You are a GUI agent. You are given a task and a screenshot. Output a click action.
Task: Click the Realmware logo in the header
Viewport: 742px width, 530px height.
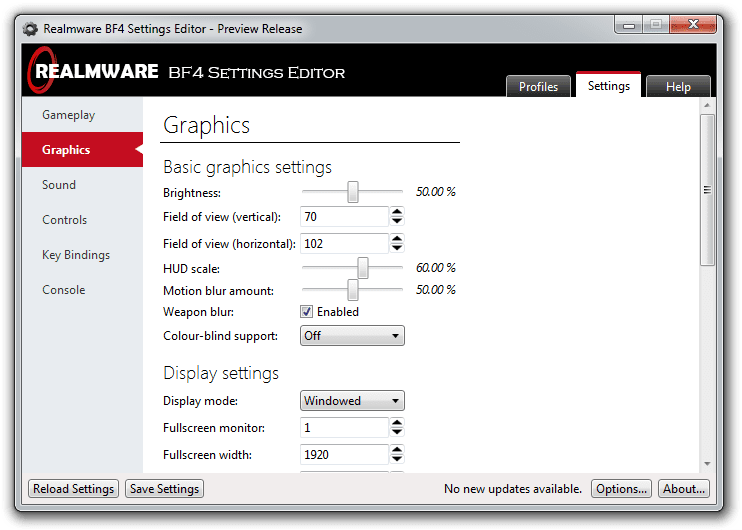(93, 71)
